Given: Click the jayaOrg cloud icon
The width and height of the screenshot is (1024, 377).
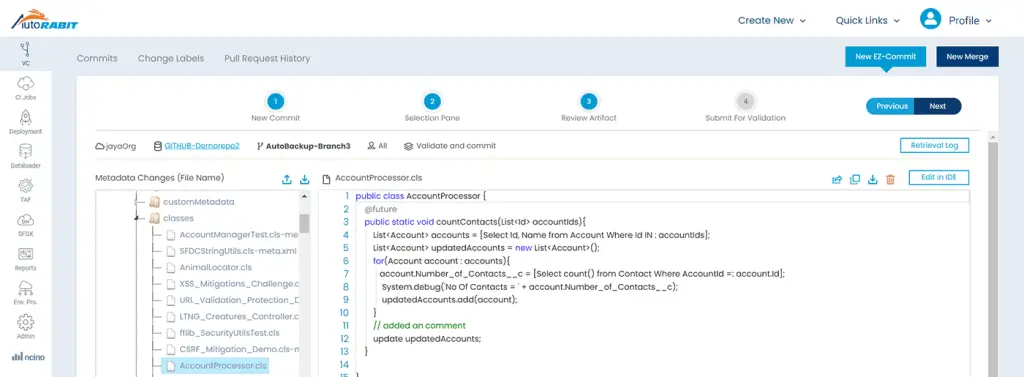Looking at the screenshot, I should [100, 146].
